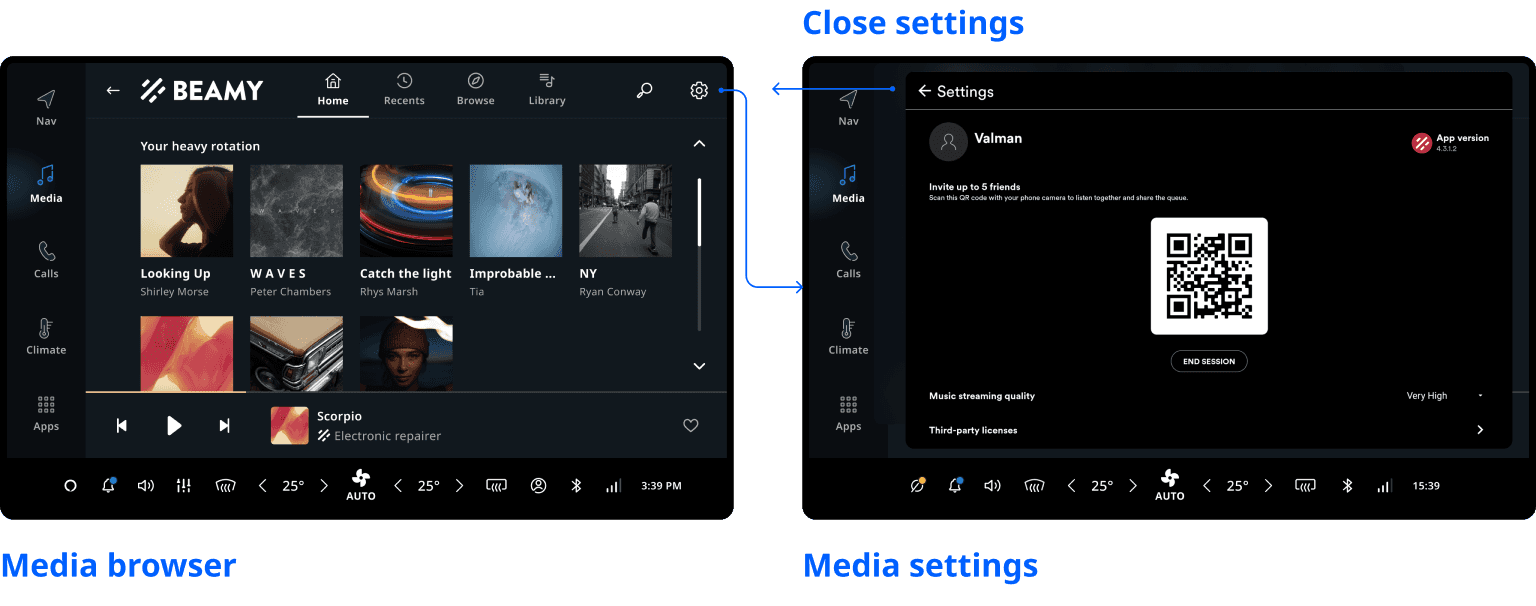This screenshot has height=606, width=1536.
Task: Switch to the Recents tab
Action: pos(404,90)
